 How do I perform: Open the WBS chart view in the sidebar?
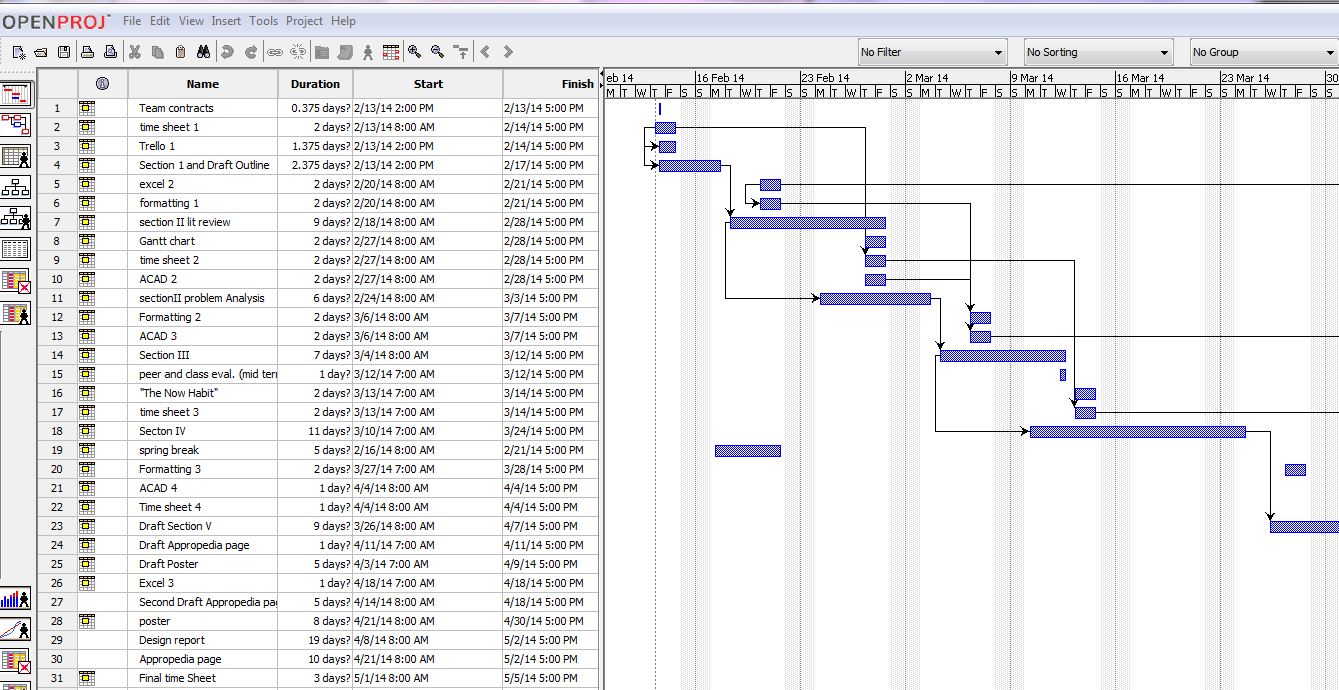(16, 187)
